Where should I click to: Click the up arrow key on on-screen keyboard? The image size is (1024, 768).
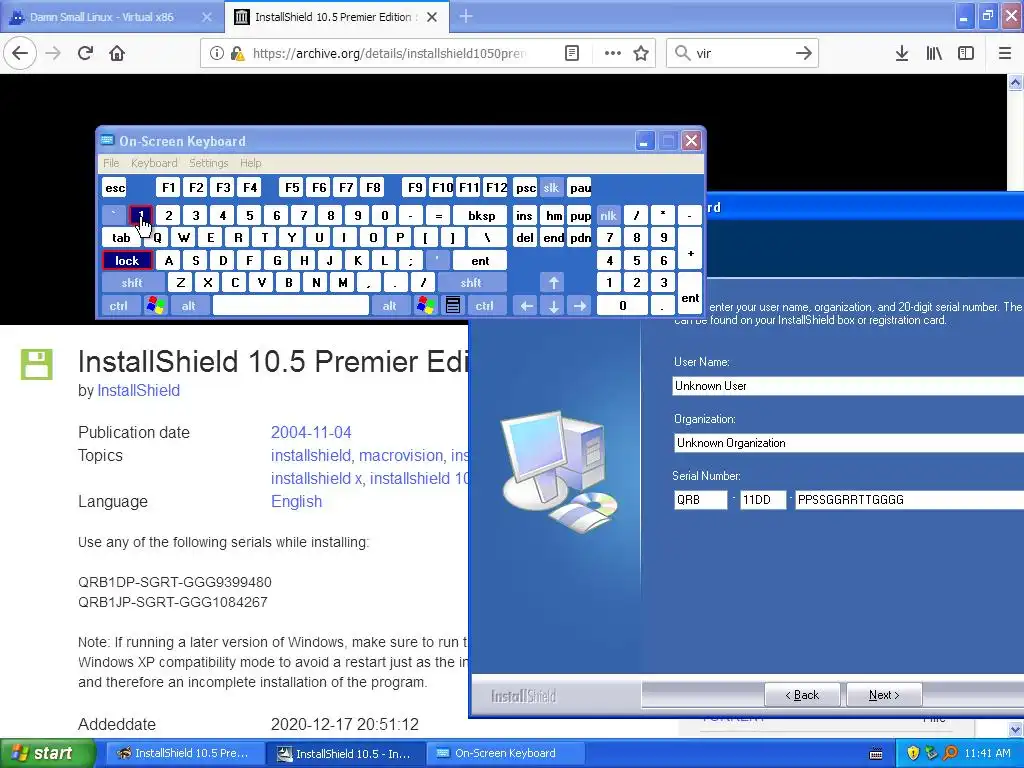click(553, 283)
